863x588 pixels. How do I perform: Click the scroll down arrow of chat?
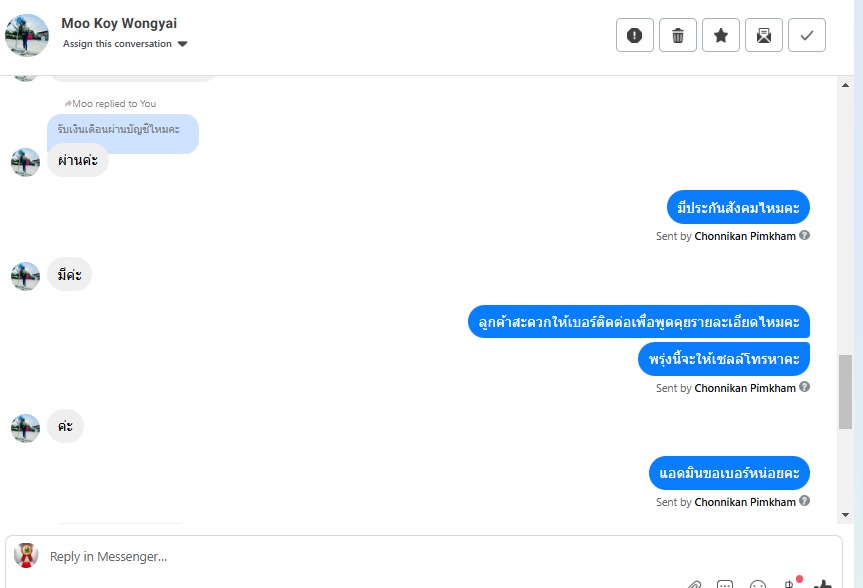[x=845, y=515]
